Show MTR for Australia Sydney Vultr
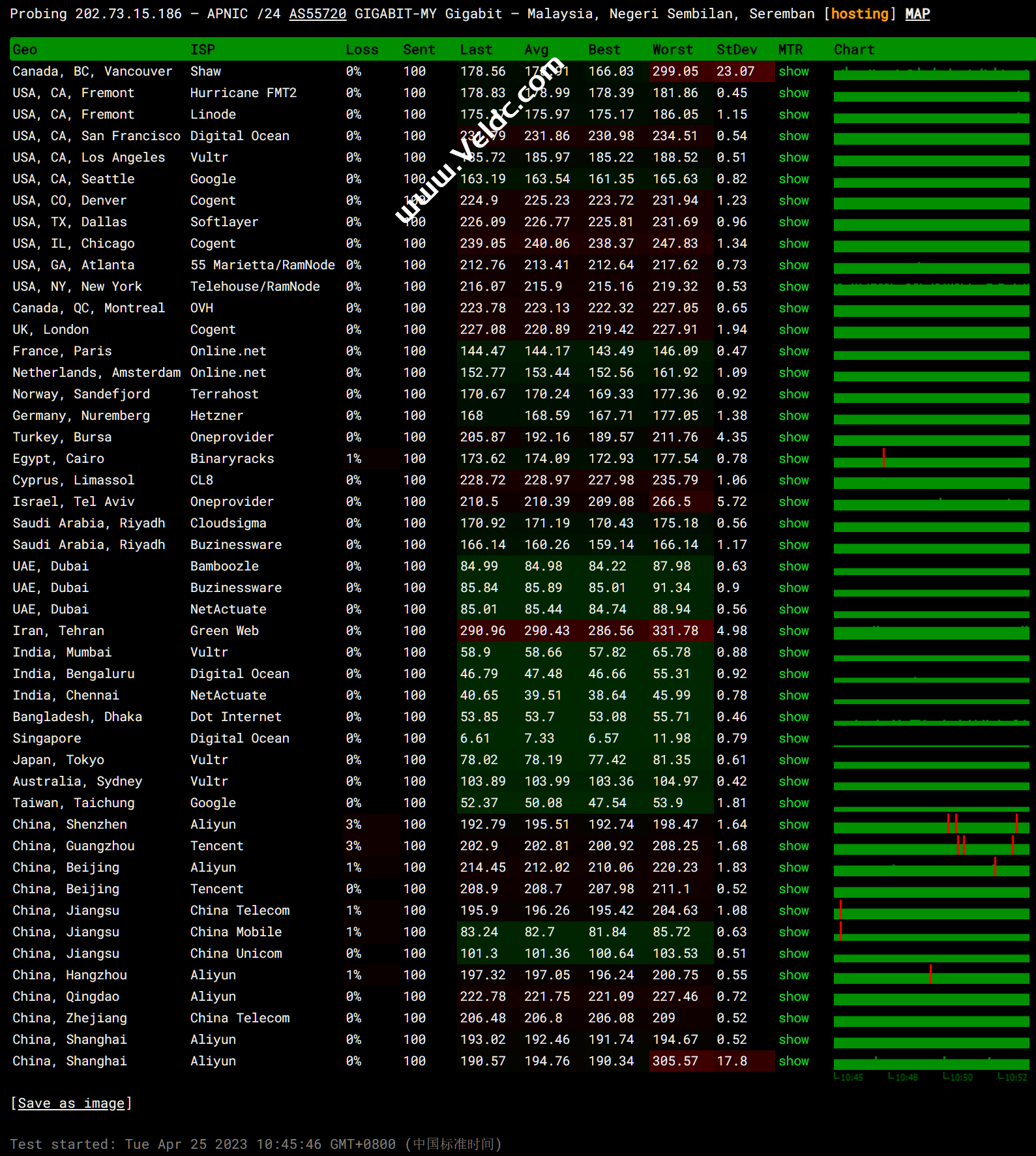The image size is (1036, 1156). pyautogui.click(x=793, y=781)
